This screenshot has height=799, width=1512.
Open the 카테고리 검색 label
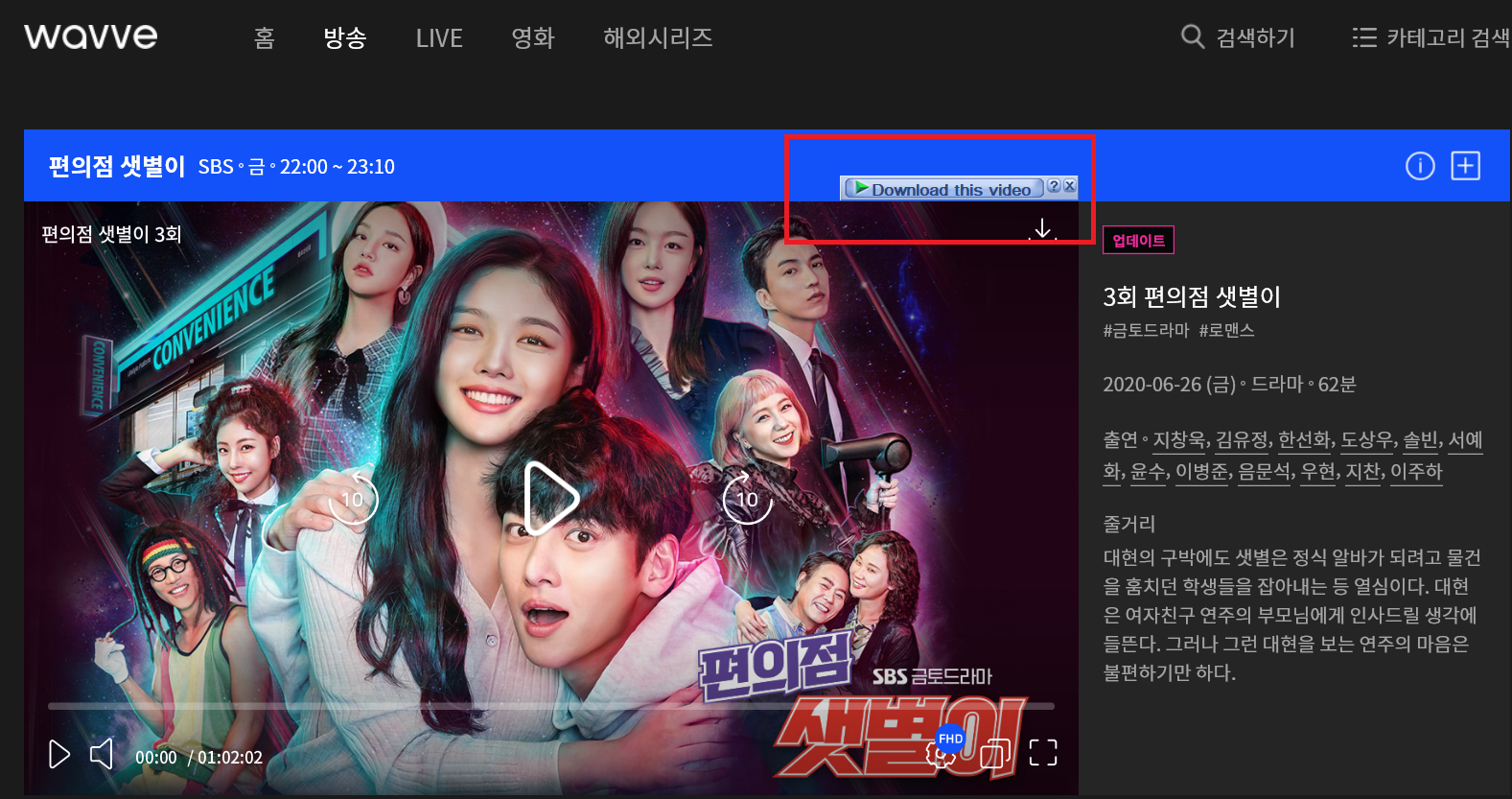pyautogui.click(x=1449, y=37)
